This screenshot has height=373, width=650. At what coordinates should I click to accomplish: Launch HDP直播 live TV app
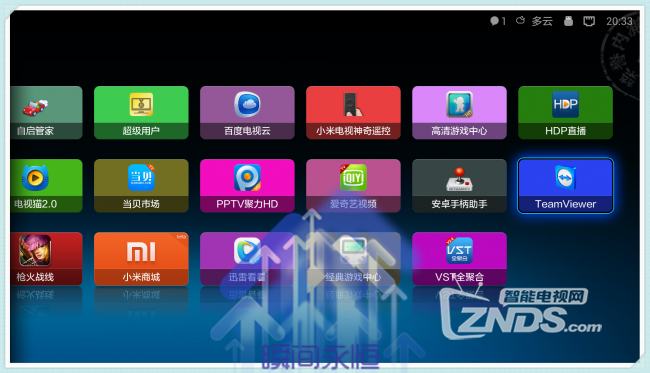(565, 112)
